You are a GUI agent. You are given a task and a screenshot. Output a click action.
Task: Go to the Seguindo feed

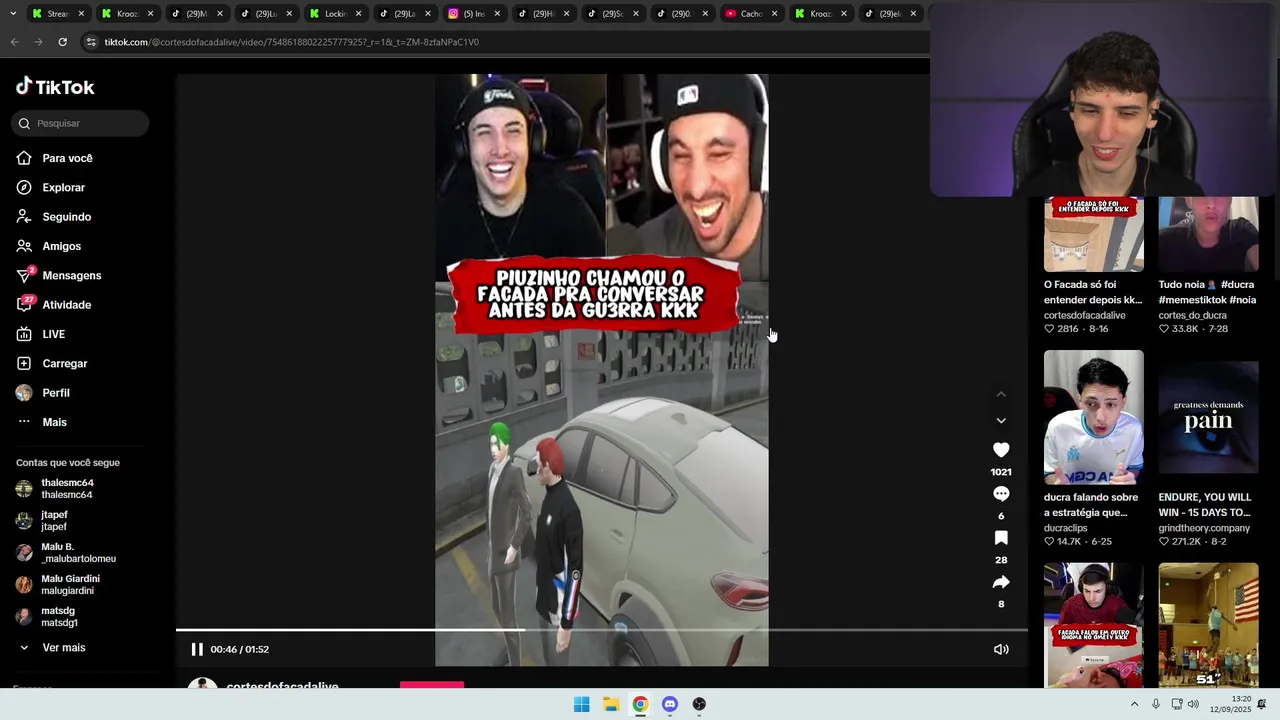coord(54,216)
